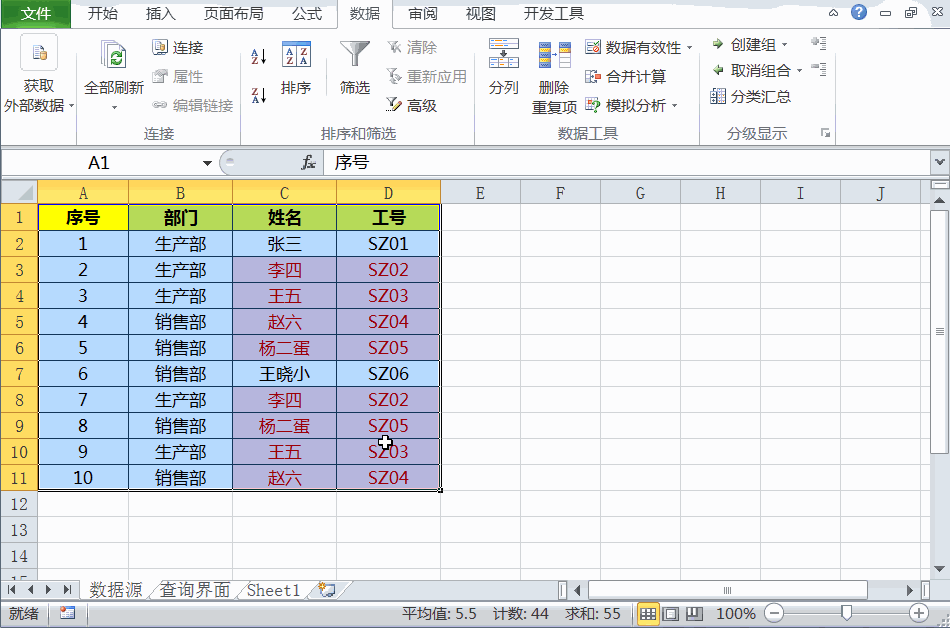Open the 查询界面 sheet tab

pos(195,590)
